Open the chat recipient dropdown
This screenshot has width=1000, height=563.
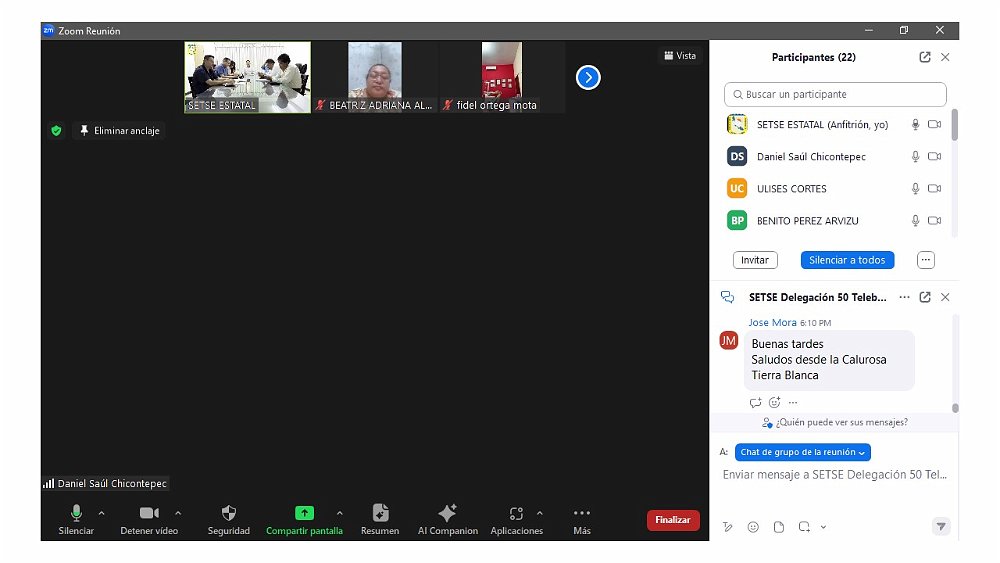pos(802,452)
